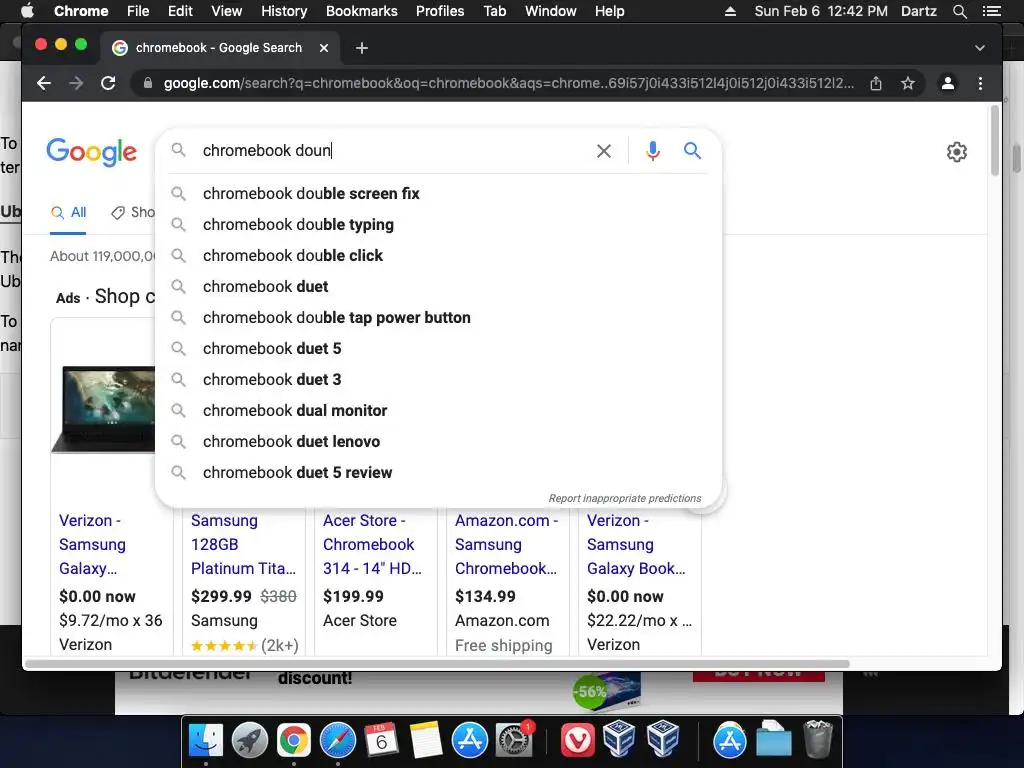Viewport: 1024px width, 768px height.
Task: Select suggestion chromebook dual monitor
Action: (x=438, y=411)
